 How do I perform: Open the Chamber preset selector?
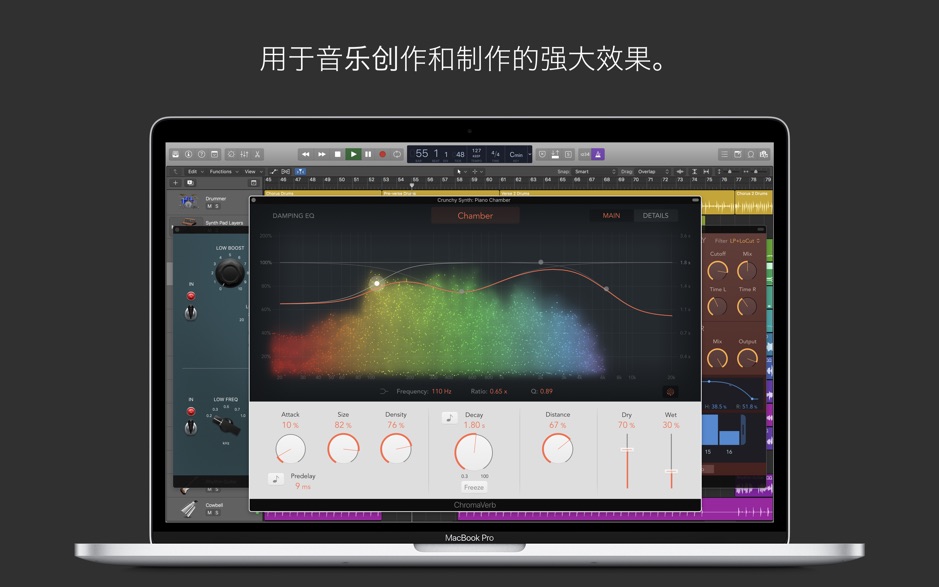[x=474, y=215]
